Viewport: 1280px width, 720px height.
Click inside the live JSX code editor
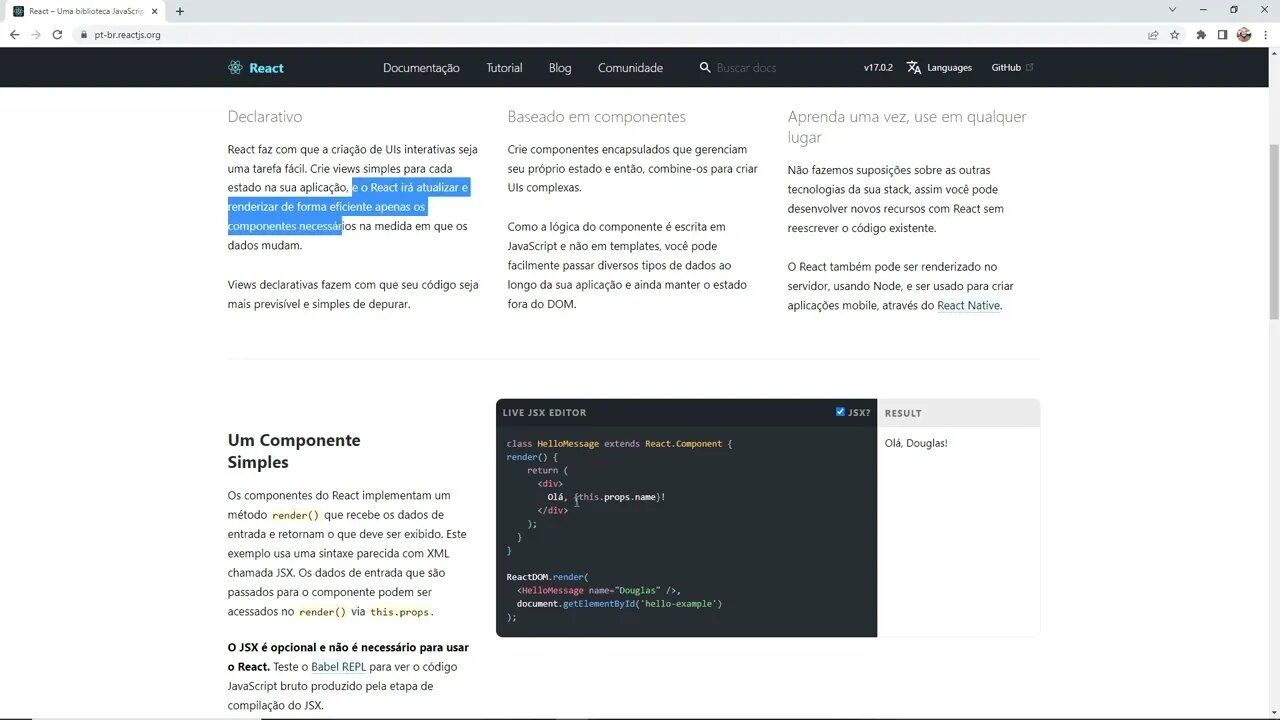[686, 530]
